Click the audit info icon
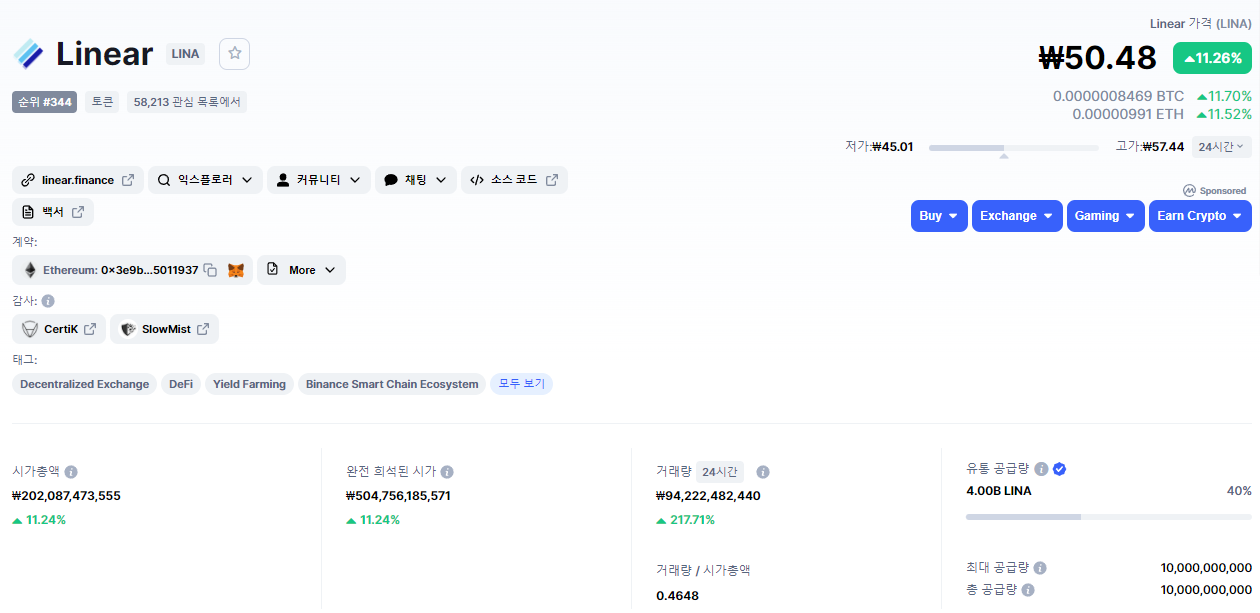The image size is (1260, 613). coord(48,301)
